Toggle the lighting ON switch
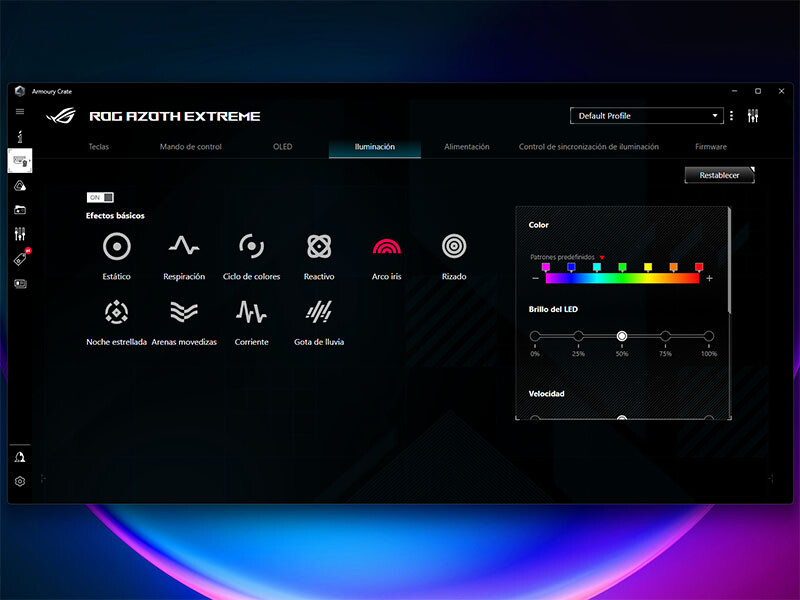The width and height of the screenshot is (800, 600). [x=101, y=197]
